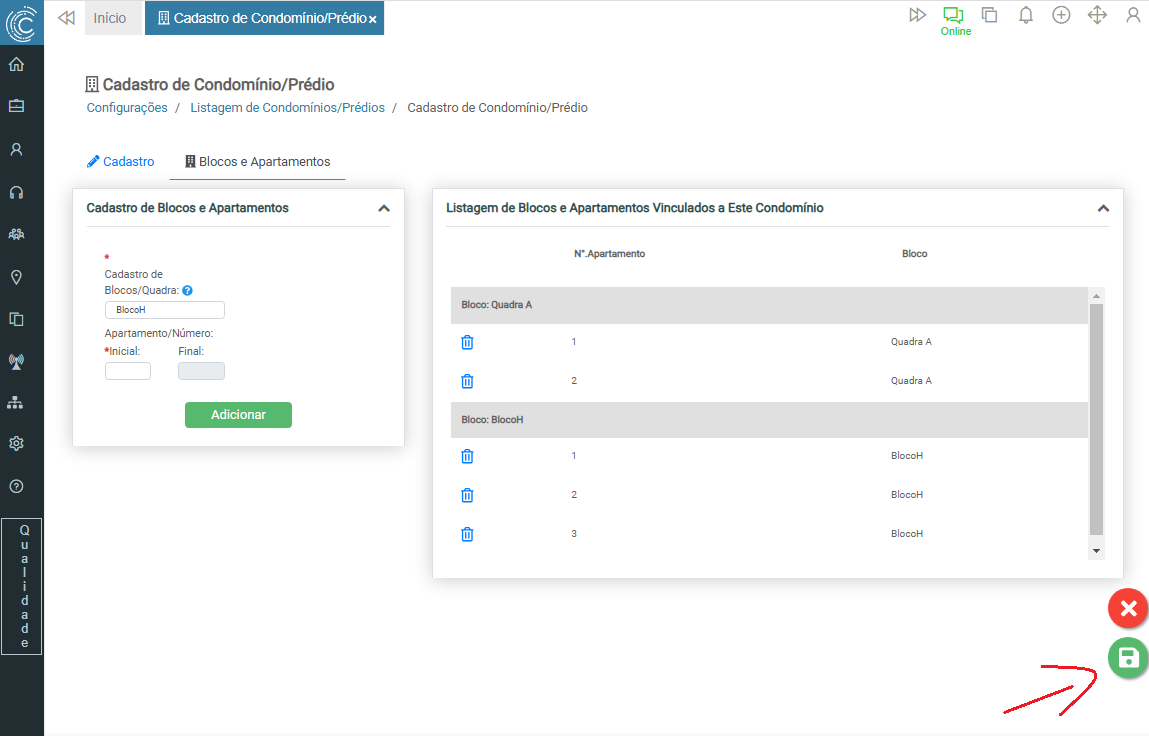This screenshot has height=737, width=1149.
Task: Delete apartment 3 of BlocoH
Action: coord(467,534)
